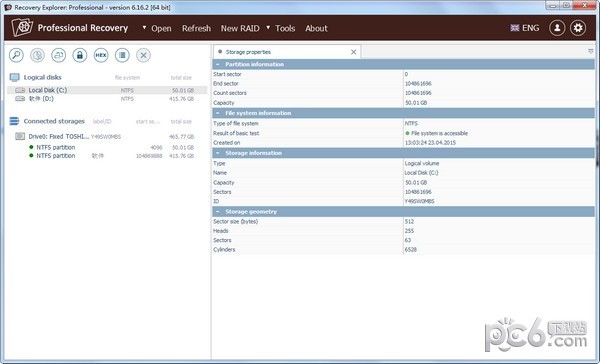
Task: Click the X close storage toolbar icon
Action: point(143,55)
